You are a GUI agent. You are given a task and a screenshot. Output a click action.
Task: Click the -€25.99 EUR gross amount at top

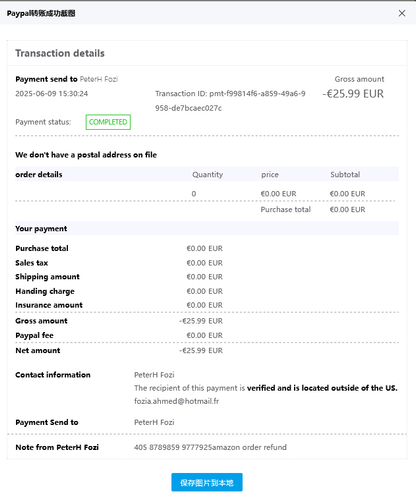click(353, 94)
